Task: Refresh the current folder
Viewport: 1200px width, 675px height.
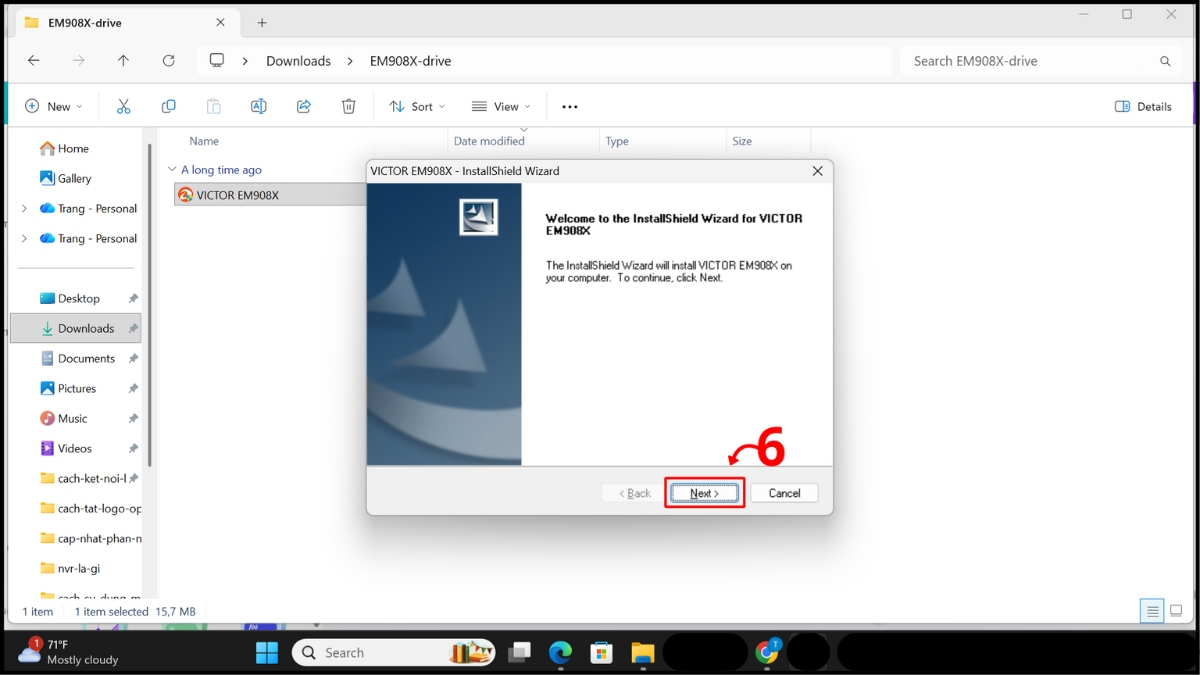Action: [x=169, y=61]
